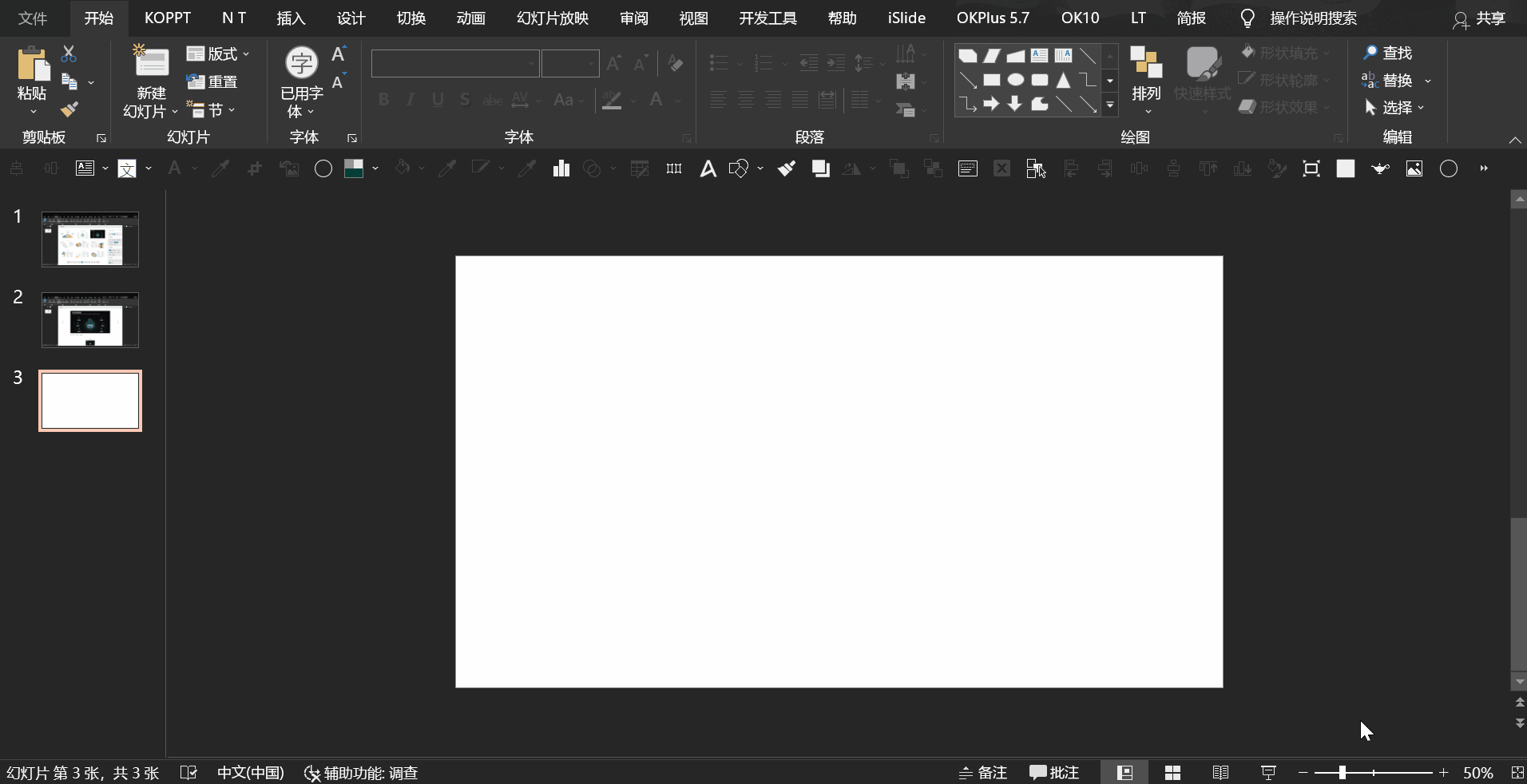This screenshot has height=784, width=1527.
Task: Click the 重置 reset button
Action: click(x=212, y=81)
